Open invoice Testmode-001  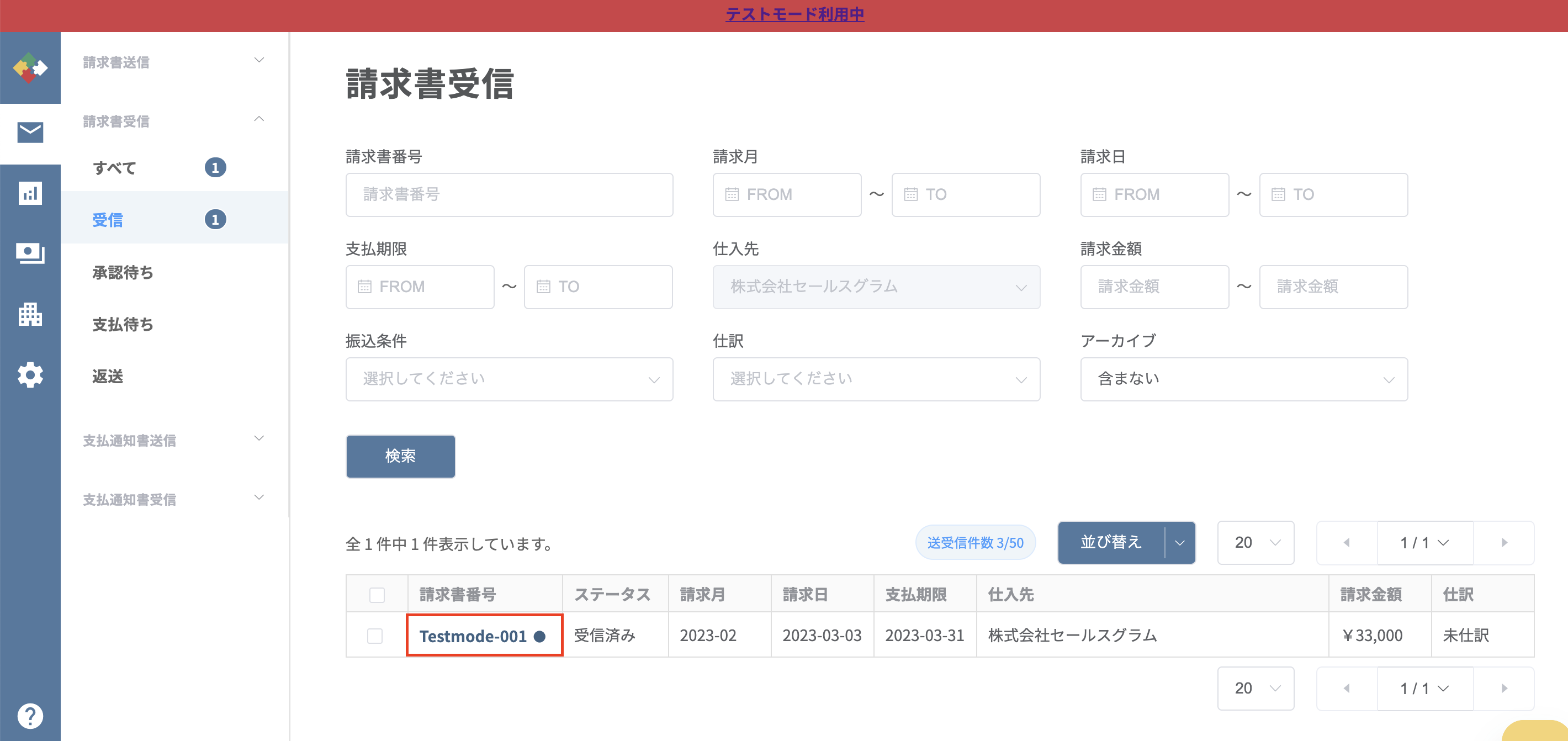point(473,636)
